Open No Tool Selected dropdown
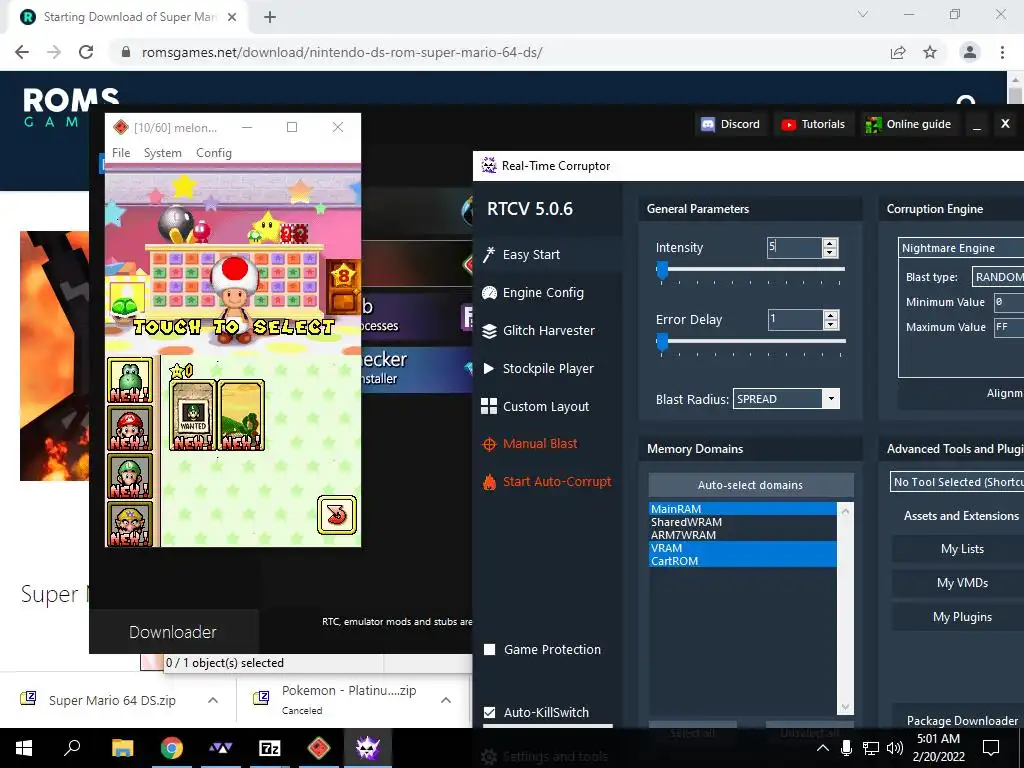Image resolution: width=1024 pixels, height=768 pixels. coord(957,482)
